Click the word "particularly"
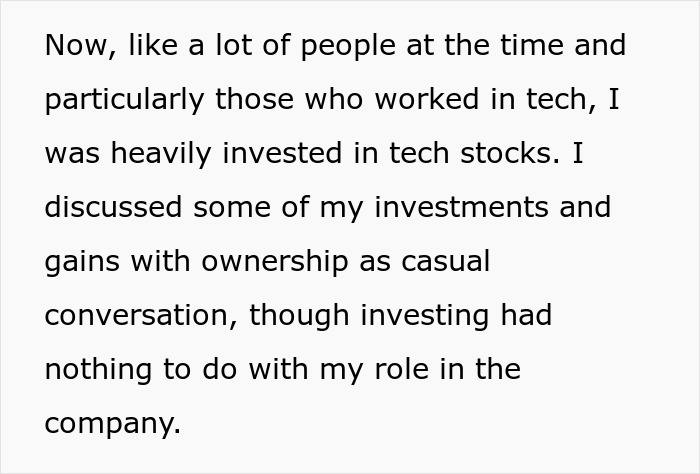 (125, 100)
